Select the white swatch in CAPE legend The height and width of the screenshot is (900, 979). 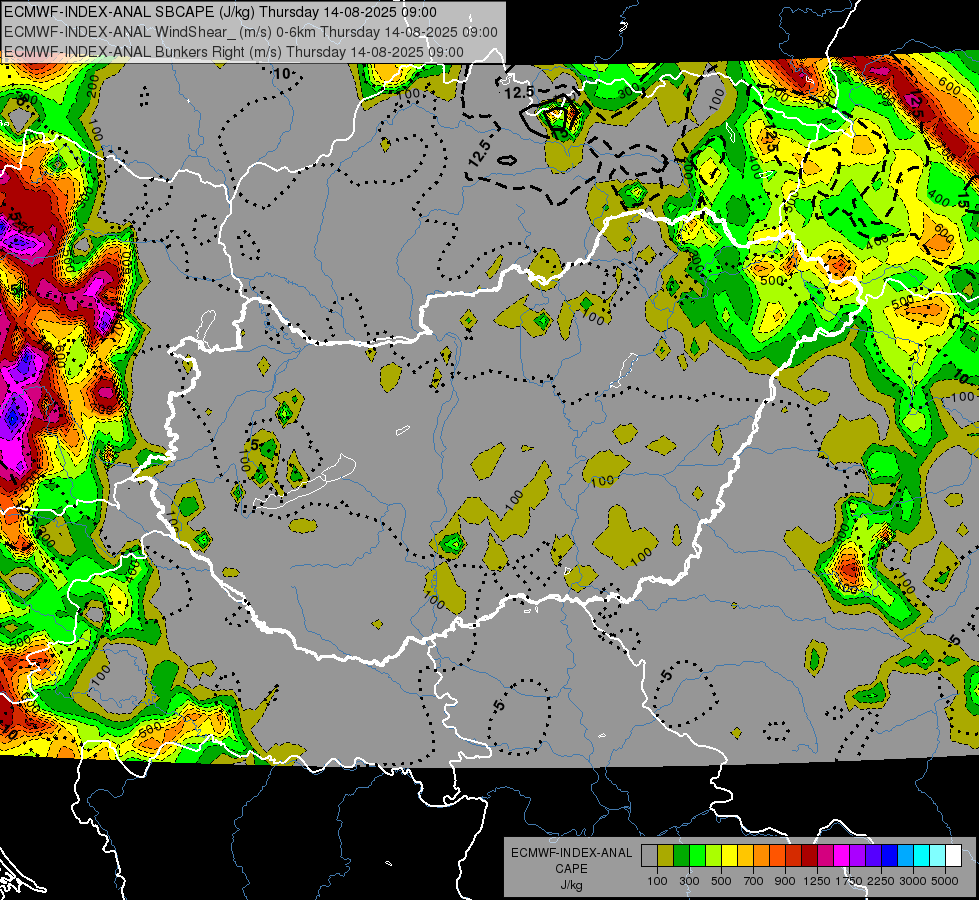click(953, 856)
